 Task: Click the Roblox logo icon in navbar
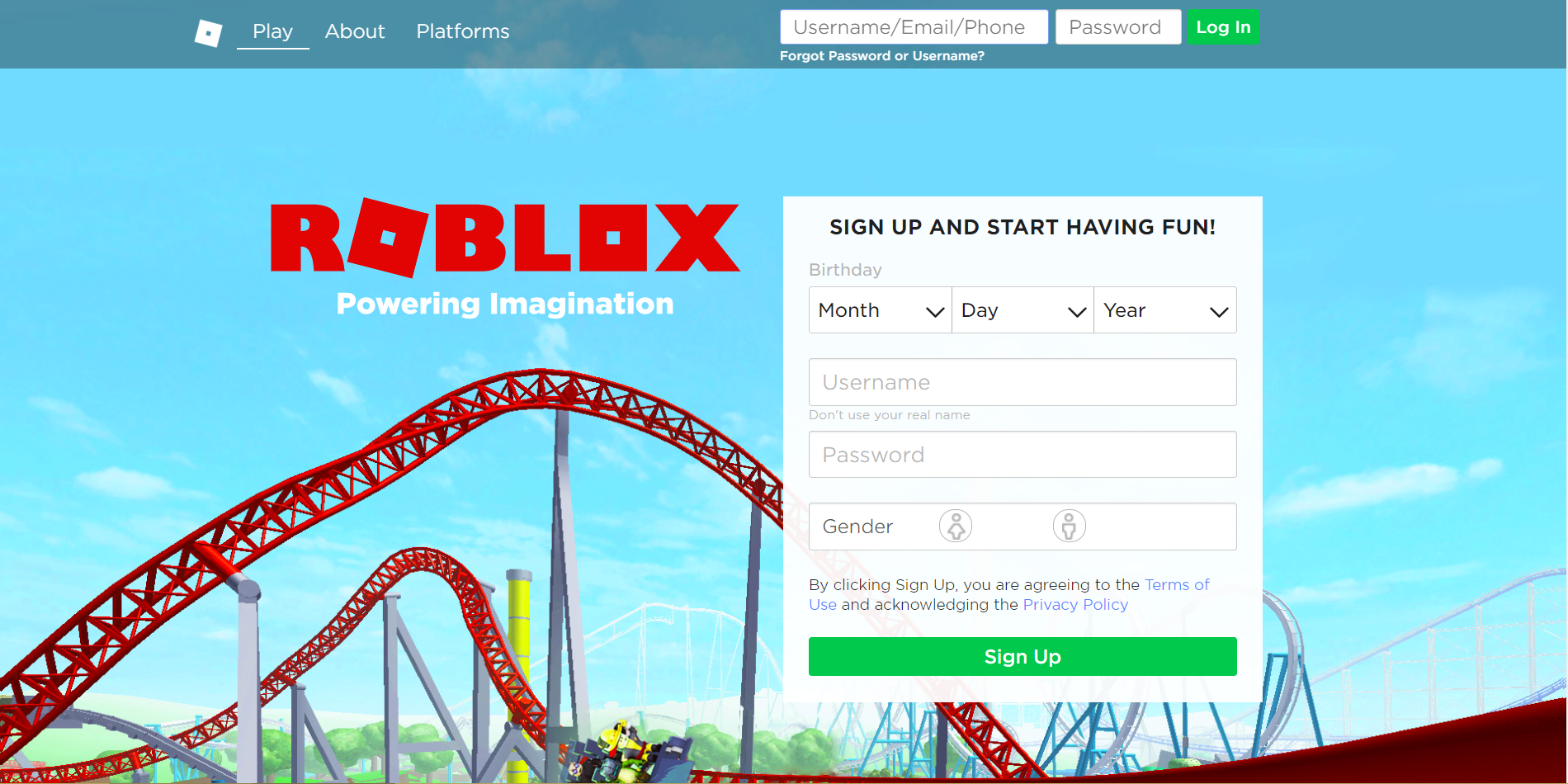[x=208, y=33]
